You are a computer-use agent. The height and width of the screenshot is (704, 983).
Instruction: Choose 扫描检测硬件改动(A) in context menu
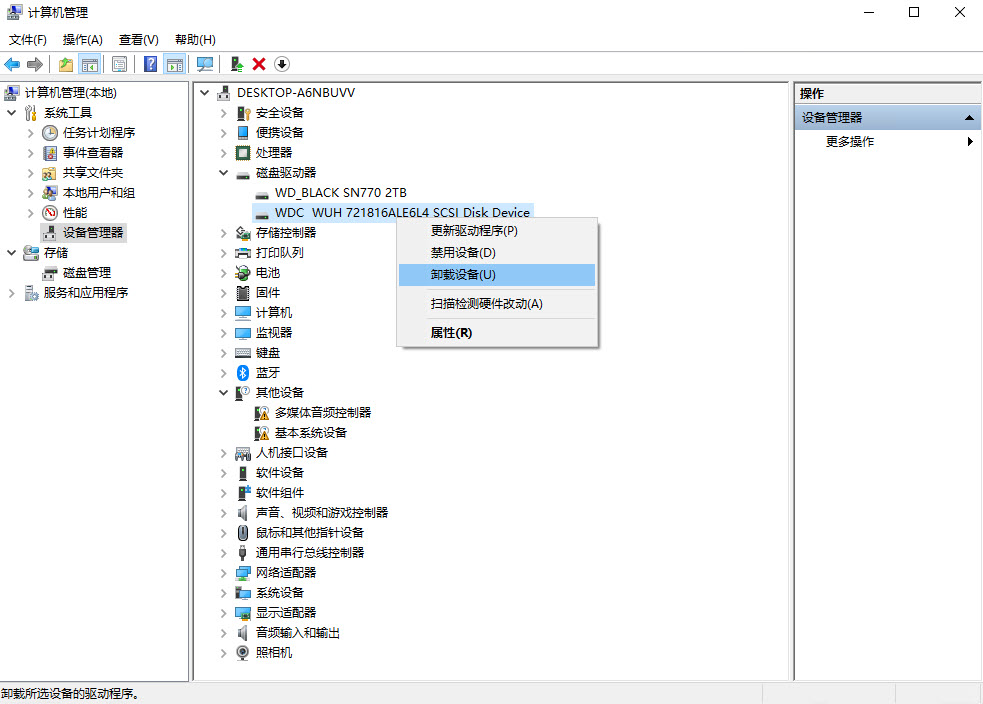[497, 304]
